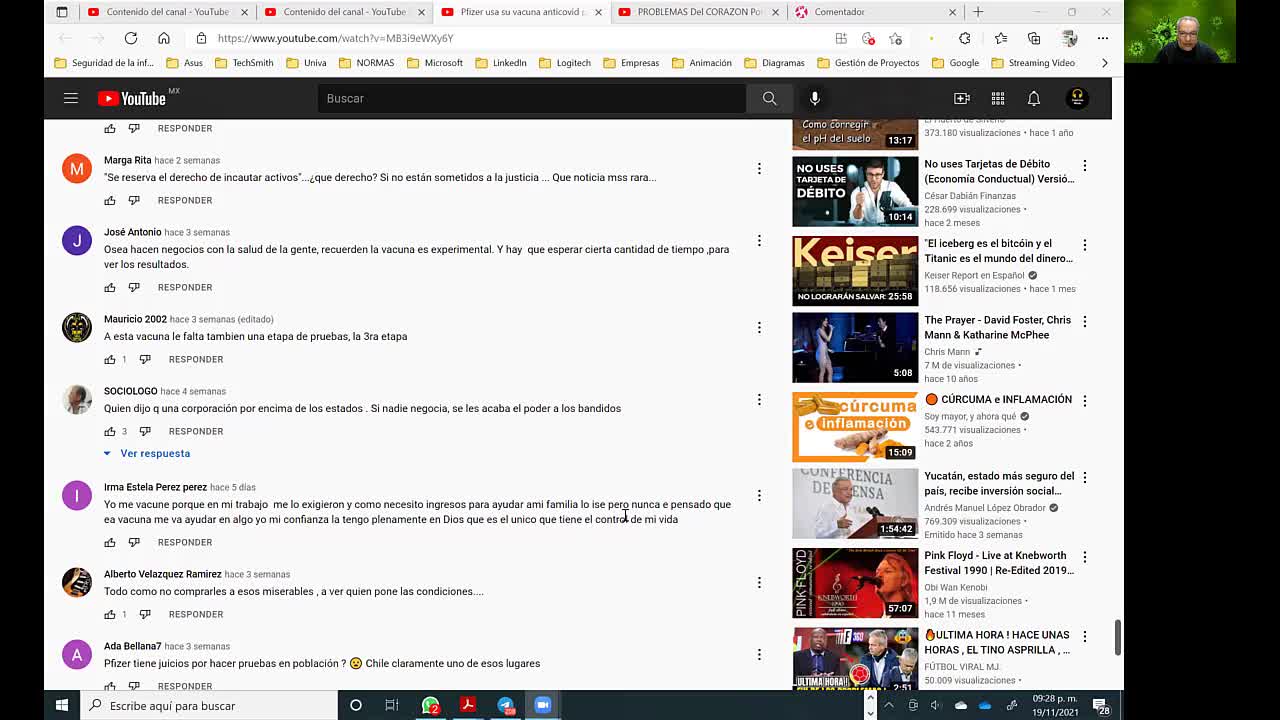The image size is (1280, 720).
Task: Open Alberto Velazquez Ramirez's channel name
Action: tap(163, 574)
